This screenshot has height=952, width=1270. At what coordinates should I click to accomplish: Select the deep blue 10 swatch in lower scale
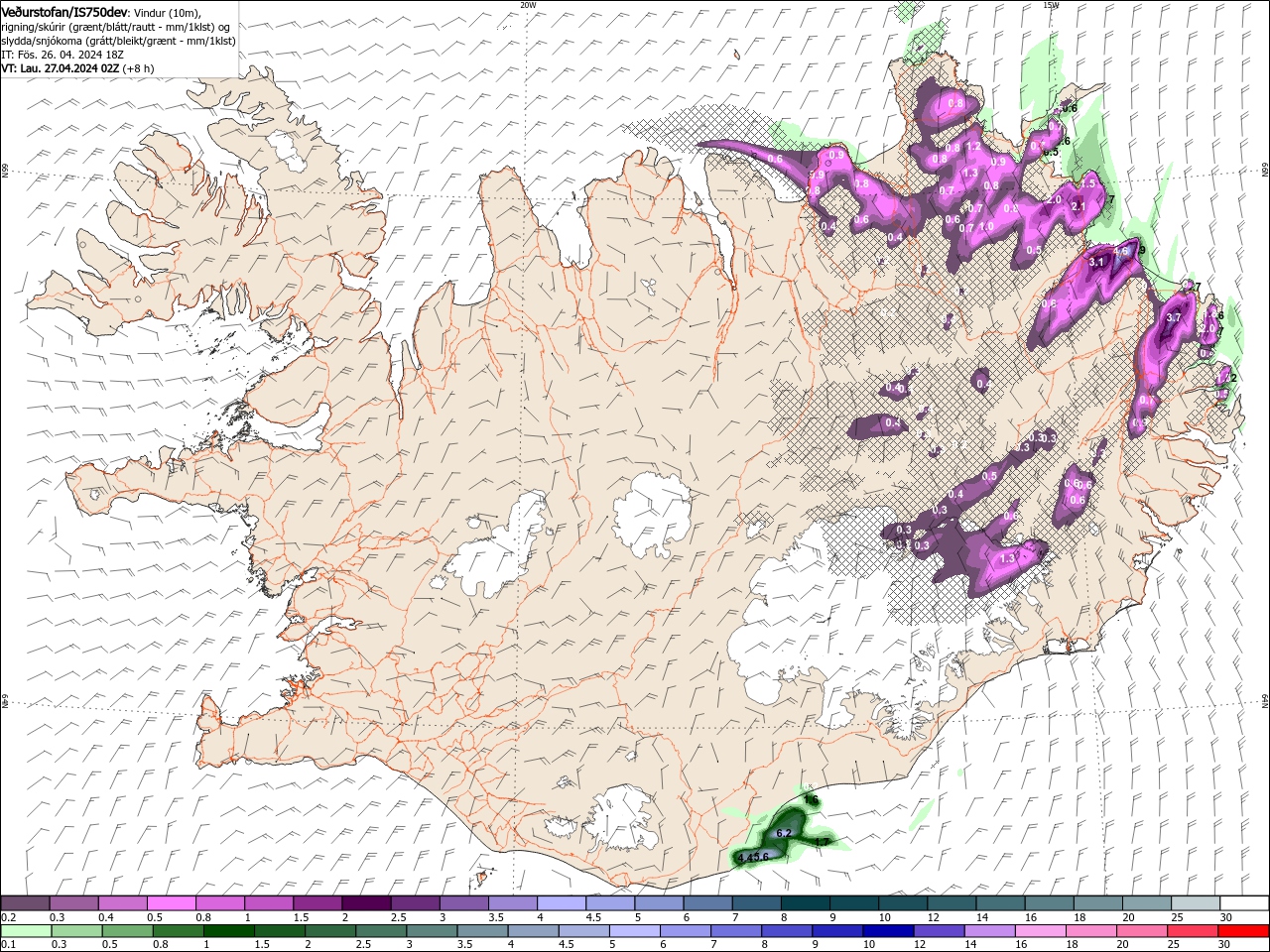tap(887, 931)
